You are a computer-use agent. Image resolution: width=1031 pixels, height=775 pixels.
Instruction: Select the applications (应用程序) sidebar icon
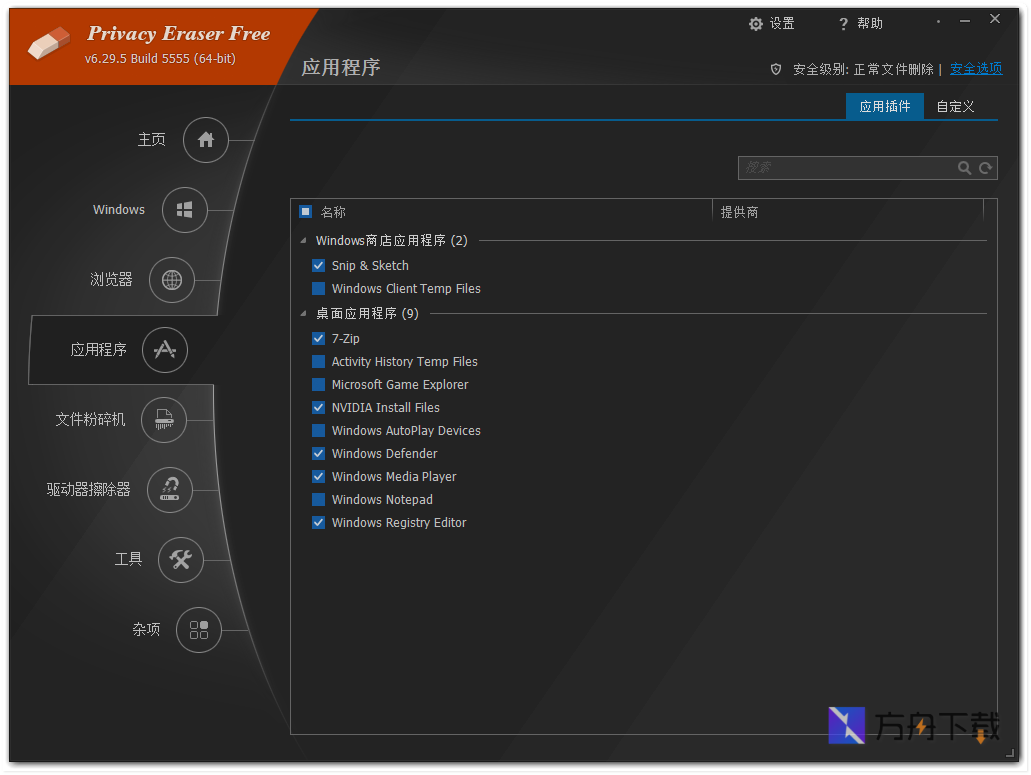[x=164, y=350]
